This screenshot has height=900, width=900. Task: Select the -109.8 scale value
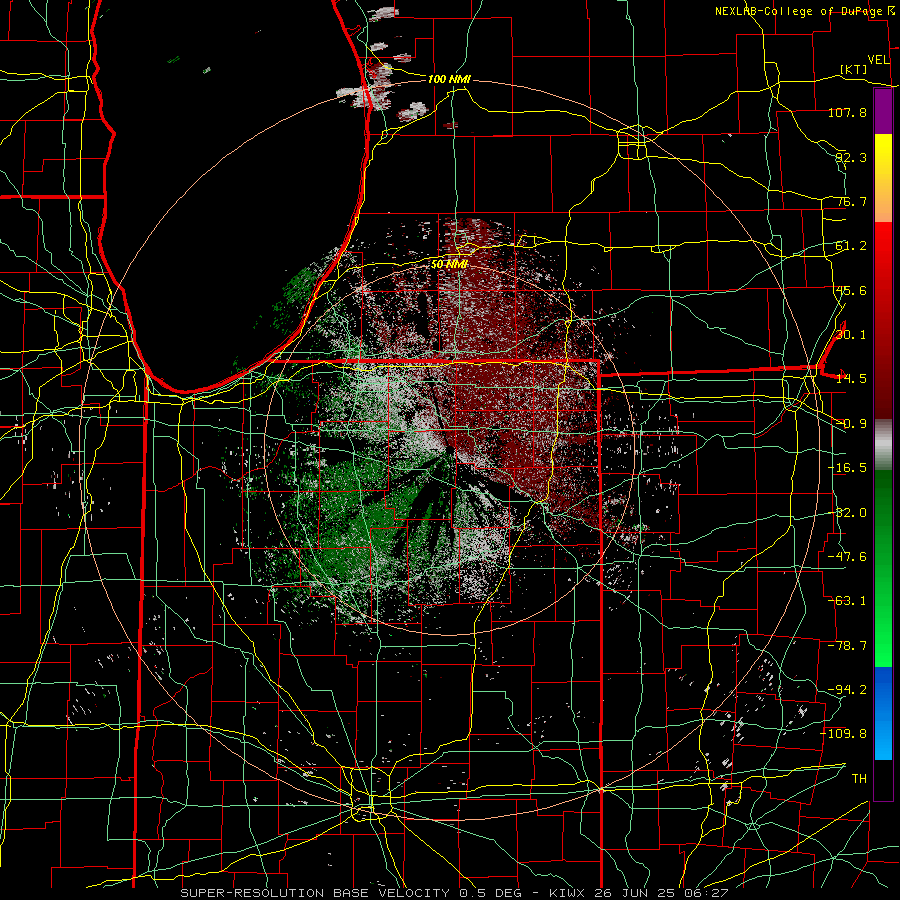point(844,734)
